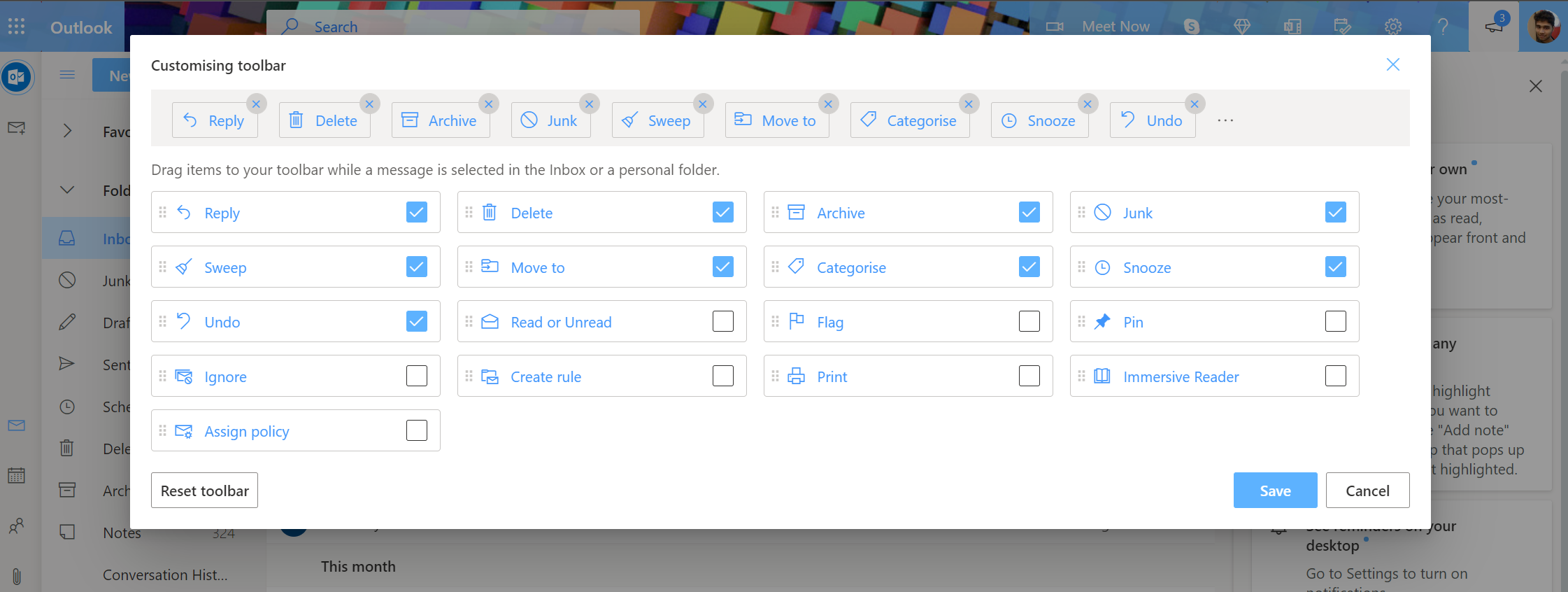Uncheck the Archive checkbox

click(x=1029, y=213)
